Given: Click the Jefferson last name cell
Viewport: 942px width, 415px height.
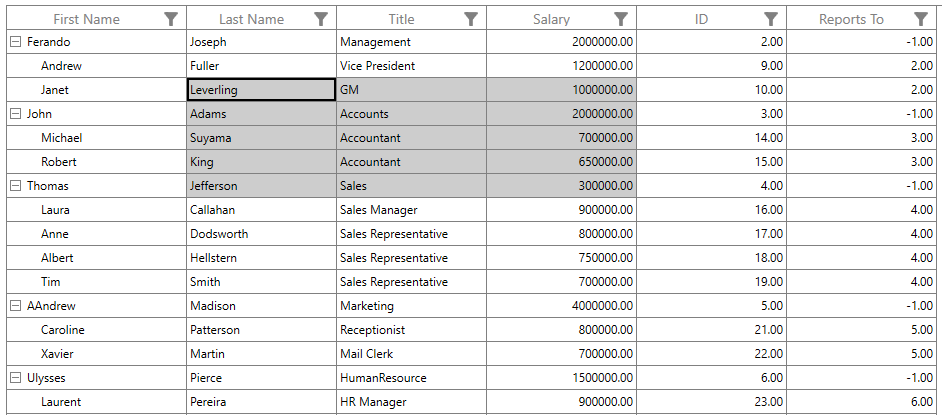Looking at the screenshot, I should click(x=261, y=186).
